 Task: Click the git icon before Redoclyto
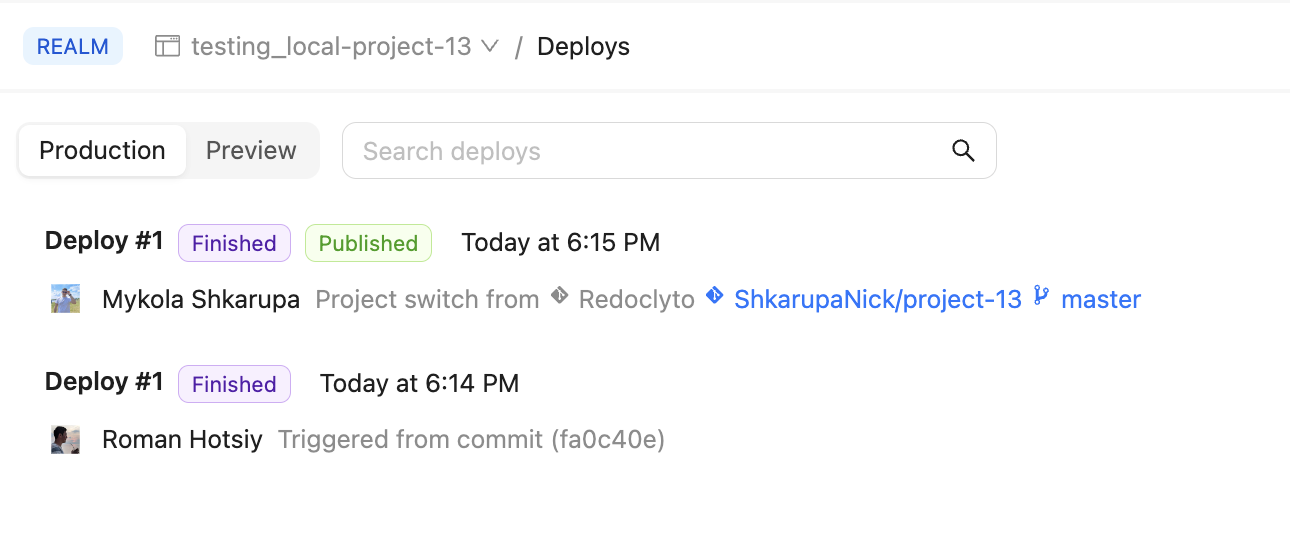[x=560, y=297]
